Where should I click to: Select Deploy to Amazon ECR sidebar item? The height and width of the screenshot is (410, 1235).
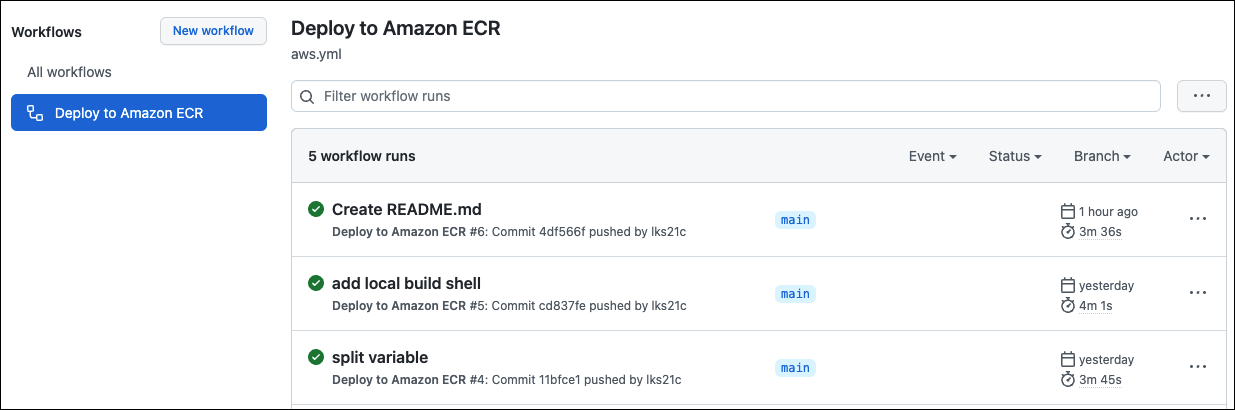click(x=139, y=113)
